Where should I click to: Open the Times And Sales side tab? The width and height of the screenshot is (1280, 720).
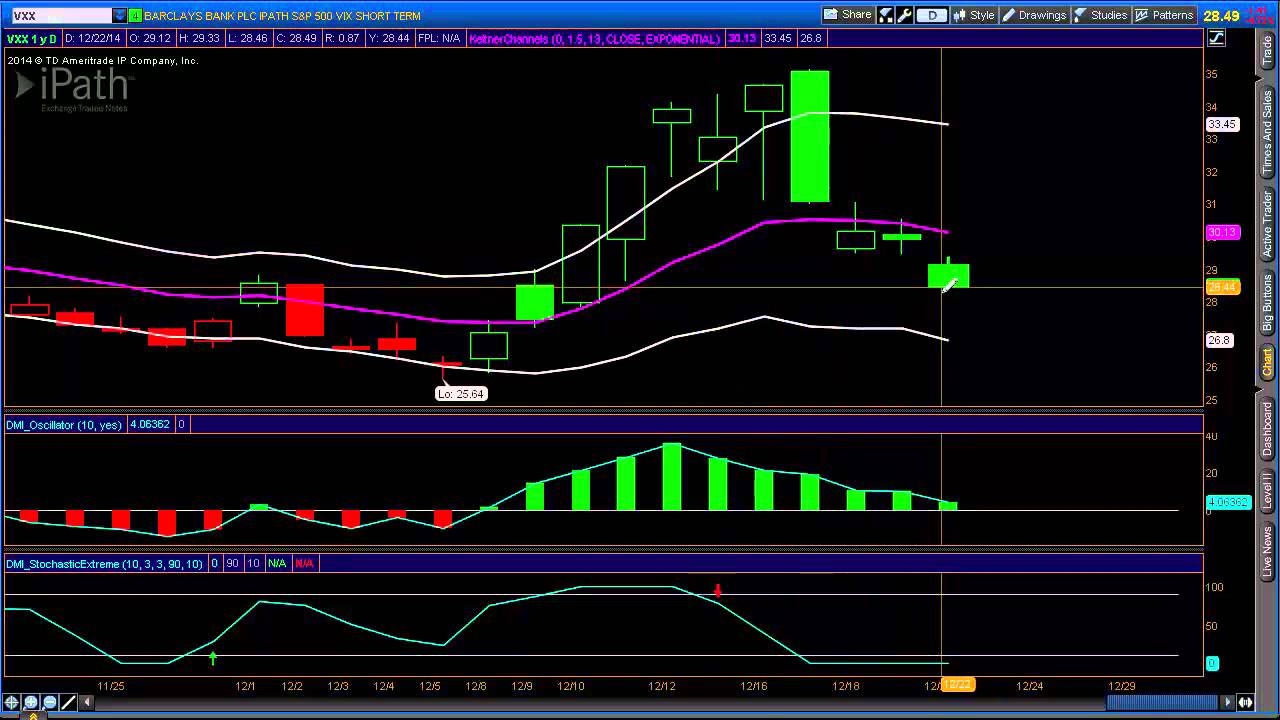(x=1267, y=131)
